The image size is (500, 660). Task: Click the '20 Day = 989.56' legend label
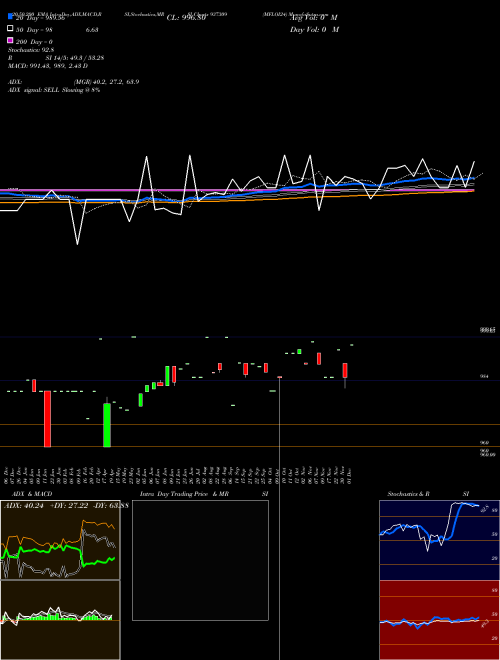point(40,18)
